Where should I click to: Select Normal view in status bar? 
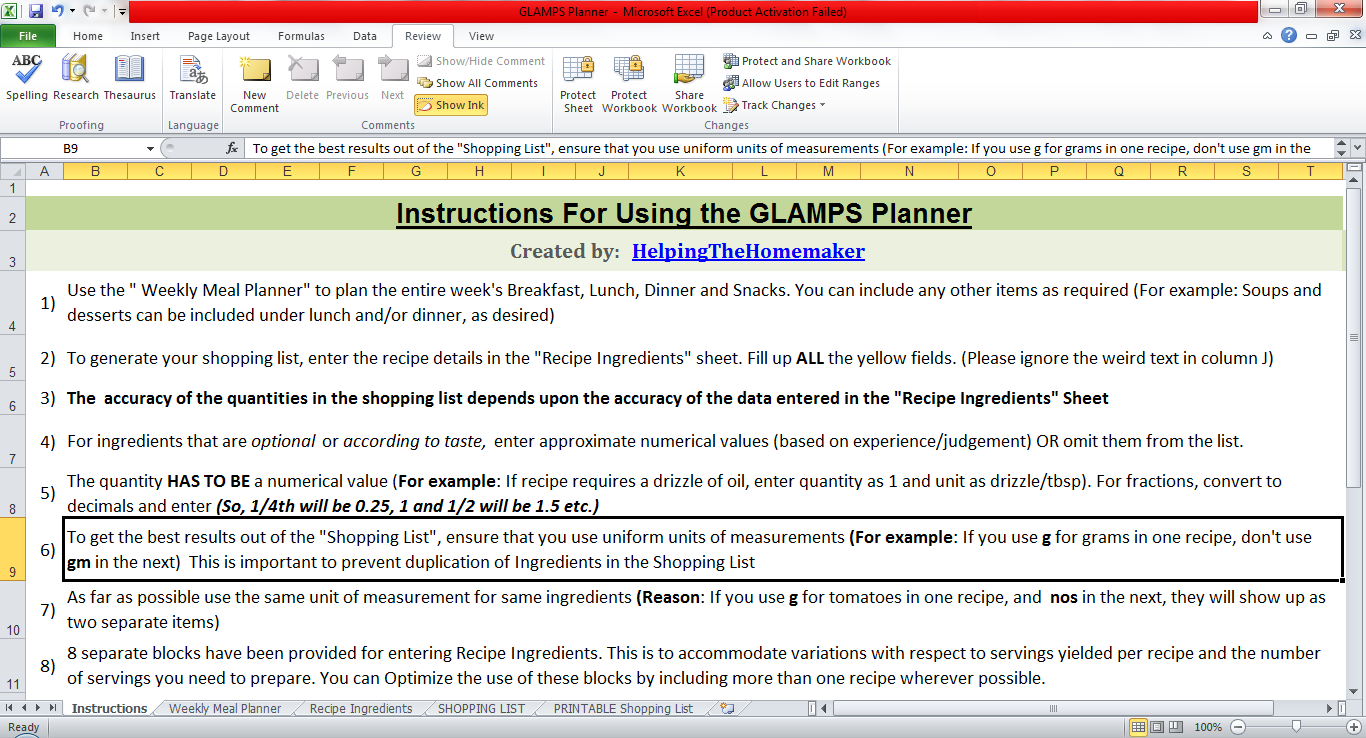click(1138, 727)
